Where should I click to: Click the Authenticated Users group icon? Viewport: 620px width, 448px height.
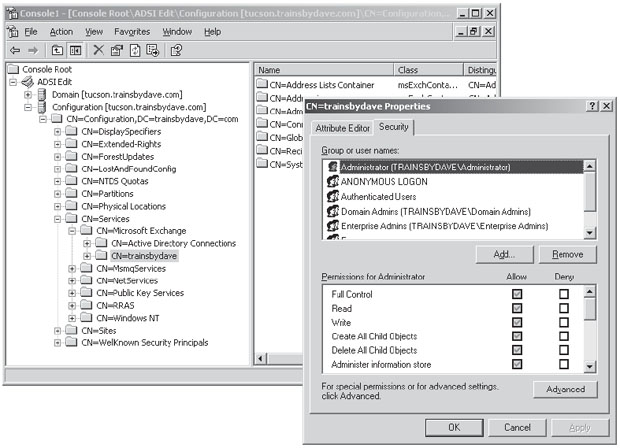point(333,197)
